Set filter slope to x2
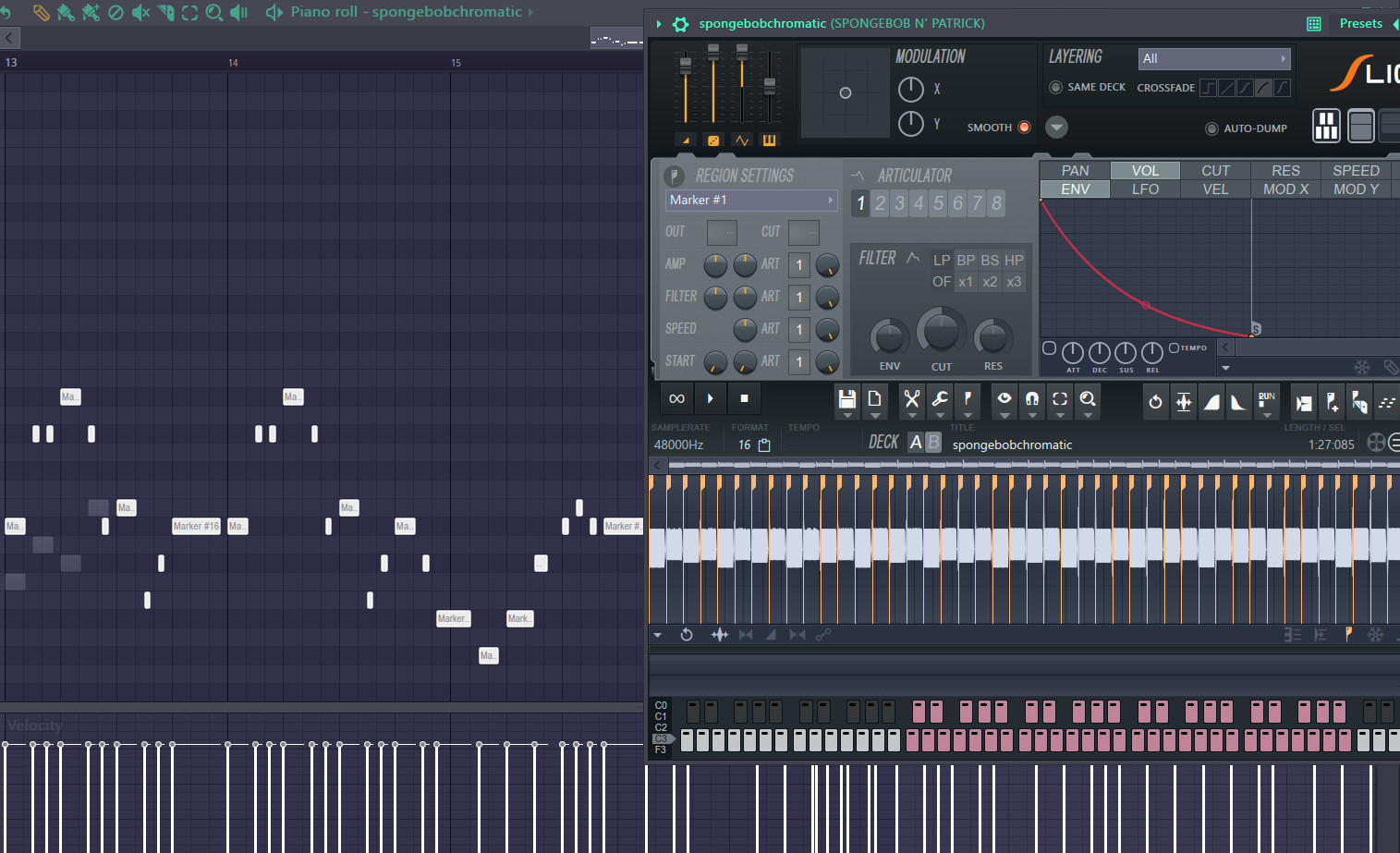The image size is (1400, 853). pos(990,282)
